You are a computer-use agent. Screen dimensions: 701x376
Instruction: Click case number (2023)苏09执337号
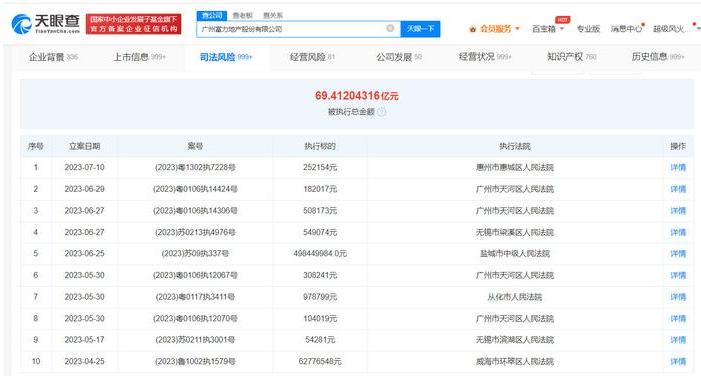195,253
